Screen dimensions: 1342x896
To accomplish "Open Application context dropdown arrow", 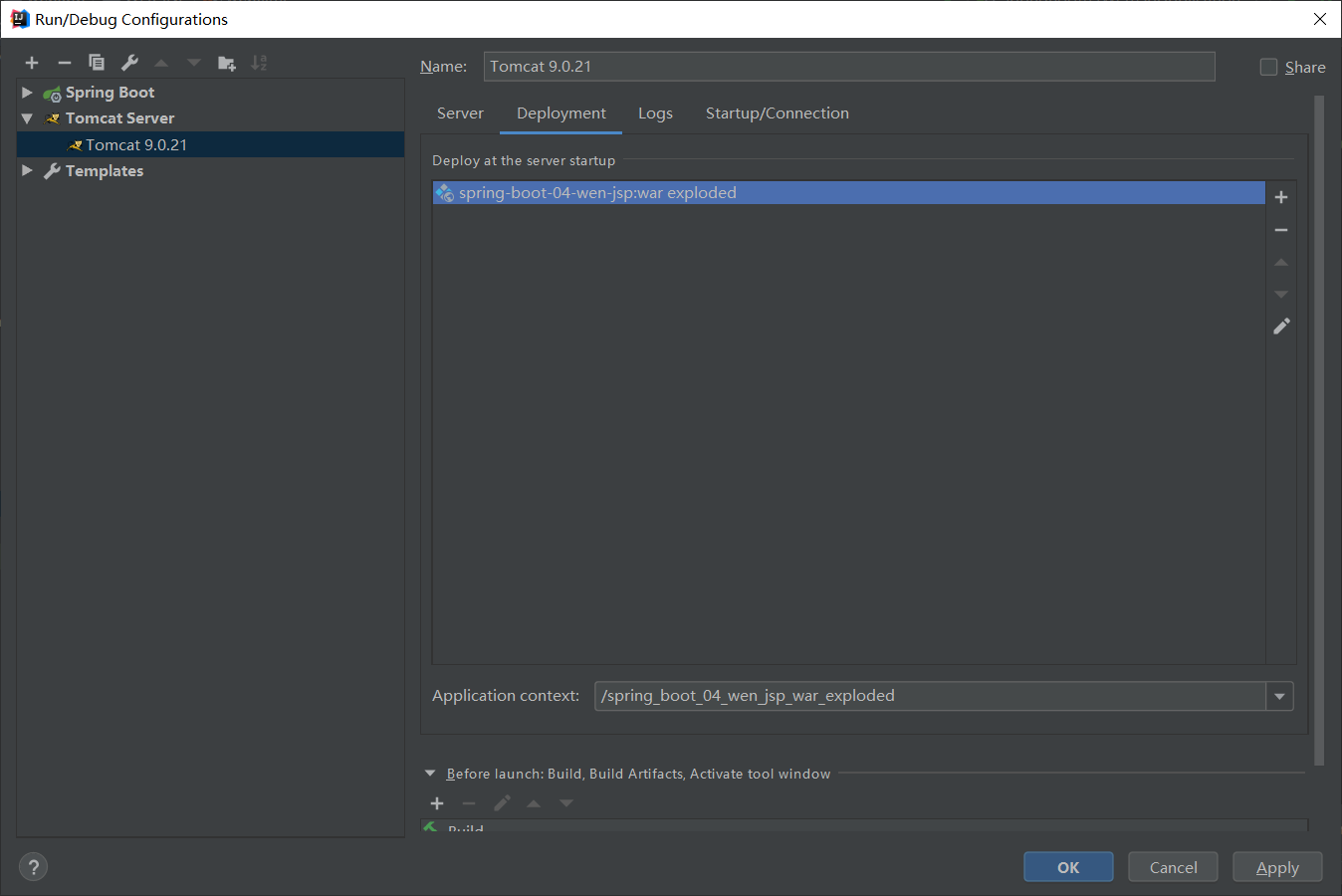I will pyautogui.click(x=1279, y=696).
